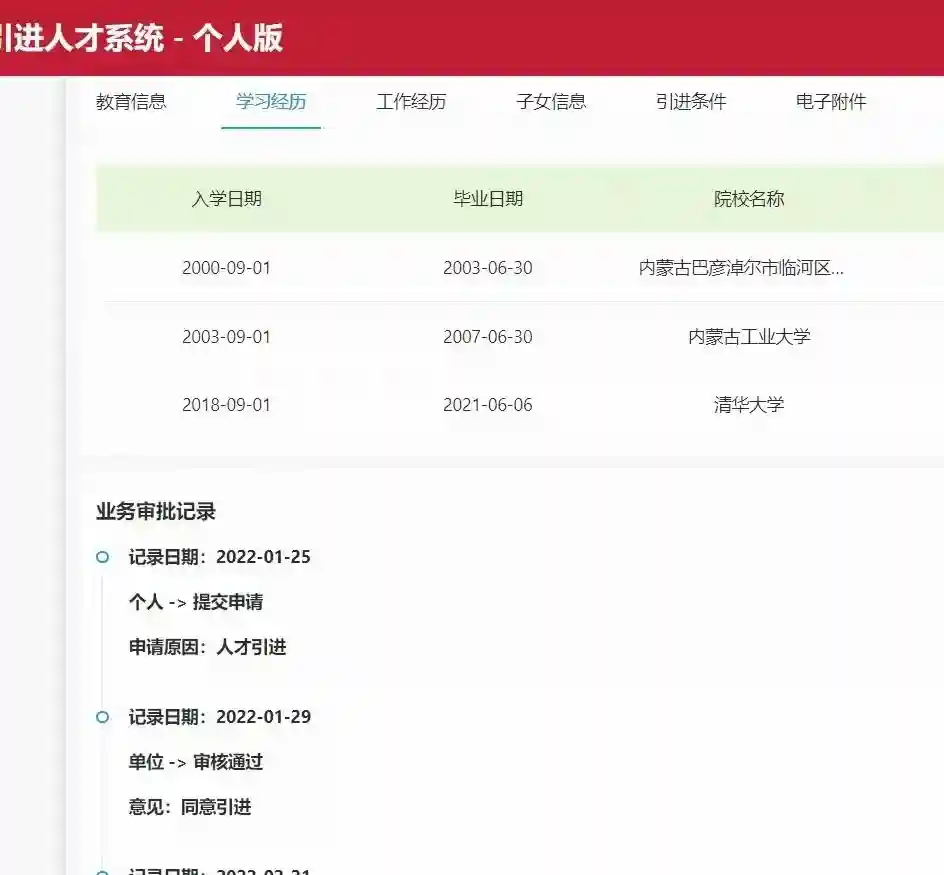This screenshot has height=875, width=944.
Task: Click the 毕业日期 column header
Action: tap(488, 198)
